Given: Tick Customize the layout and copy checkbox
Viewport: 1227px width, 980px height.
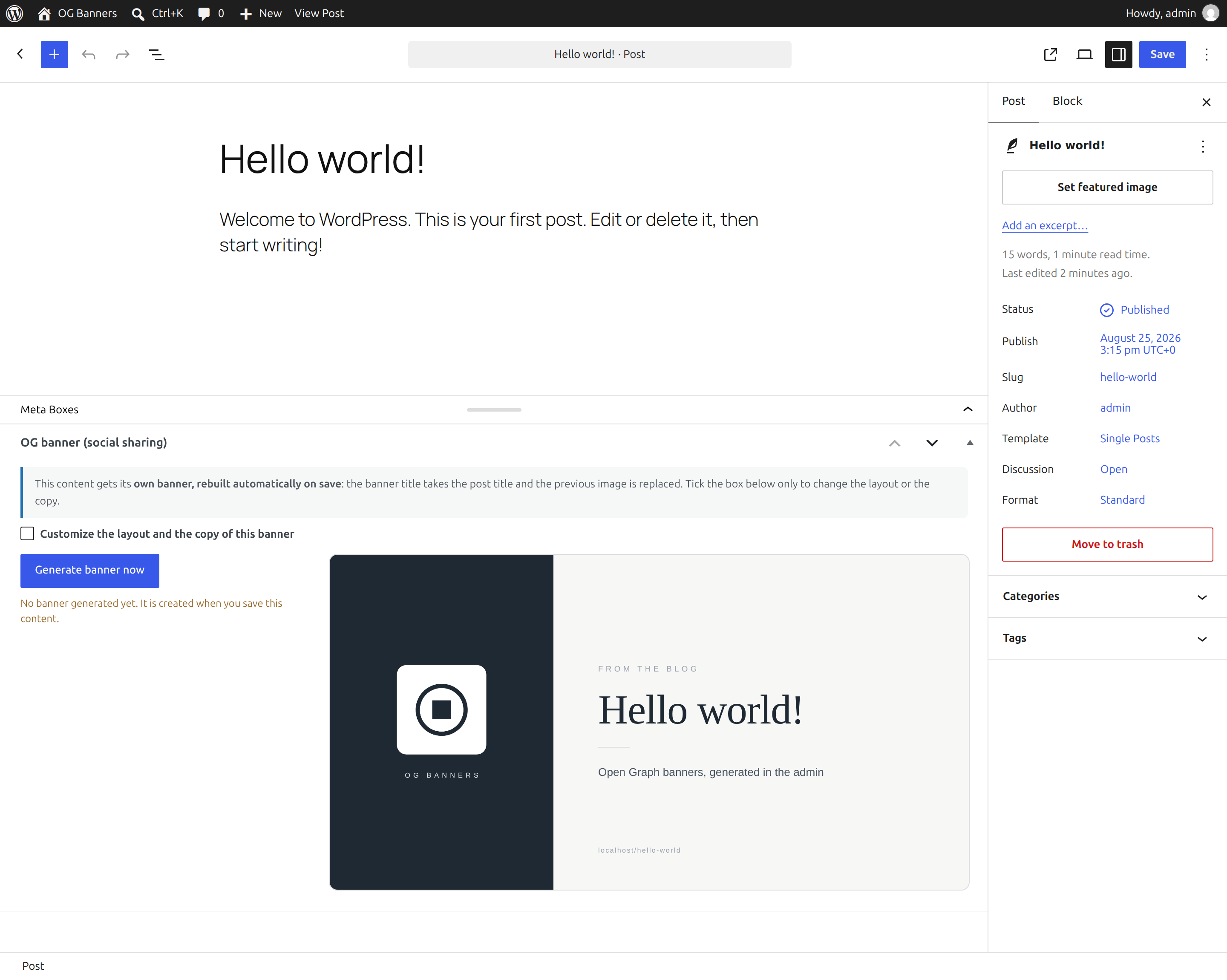Looking at the screenshot, I should tap(27, 533).
